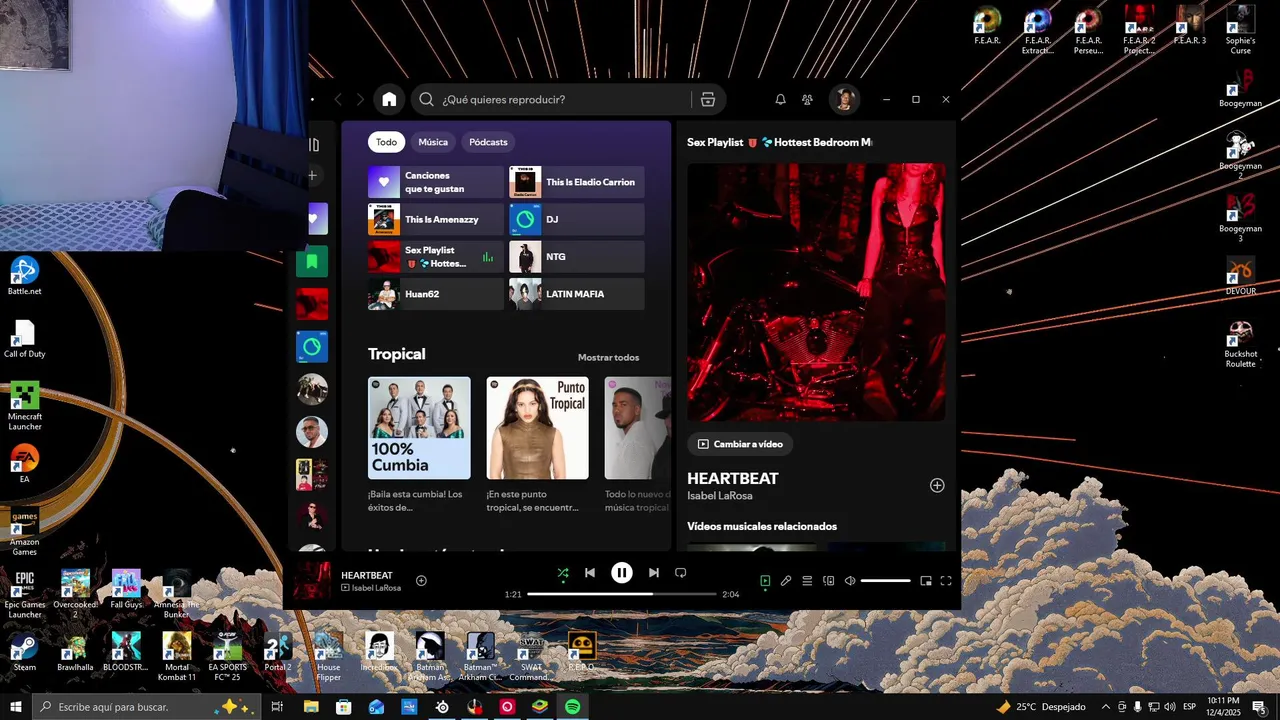Add current track via player bar plus icon
Image resolution: width=1280 pixels, height=720 pixels.
(421, 581)
